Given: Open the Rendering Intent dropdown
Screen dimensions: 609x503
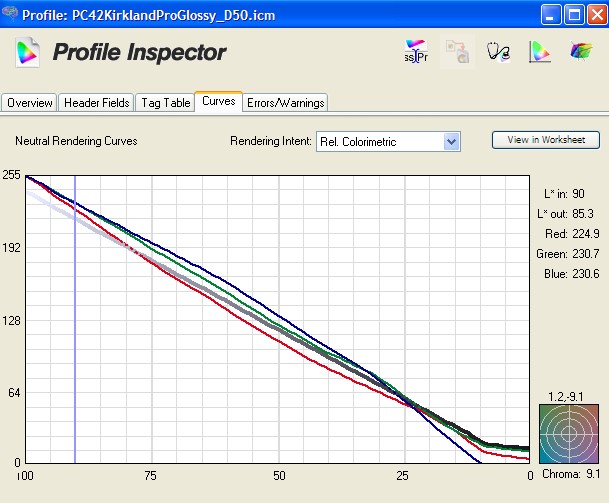Looking at the screenshot, I should [x=451, y=142].
